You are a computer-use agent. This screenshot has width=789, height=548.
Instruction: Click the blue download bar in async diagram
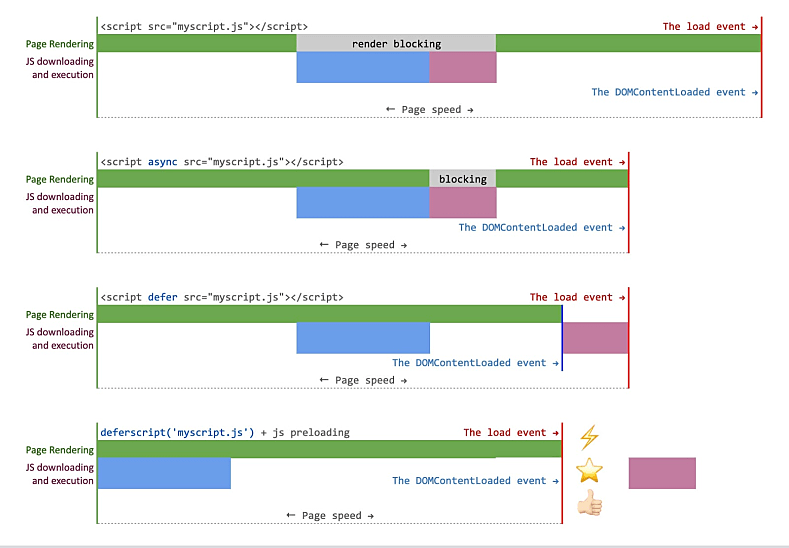coord(363,203)
